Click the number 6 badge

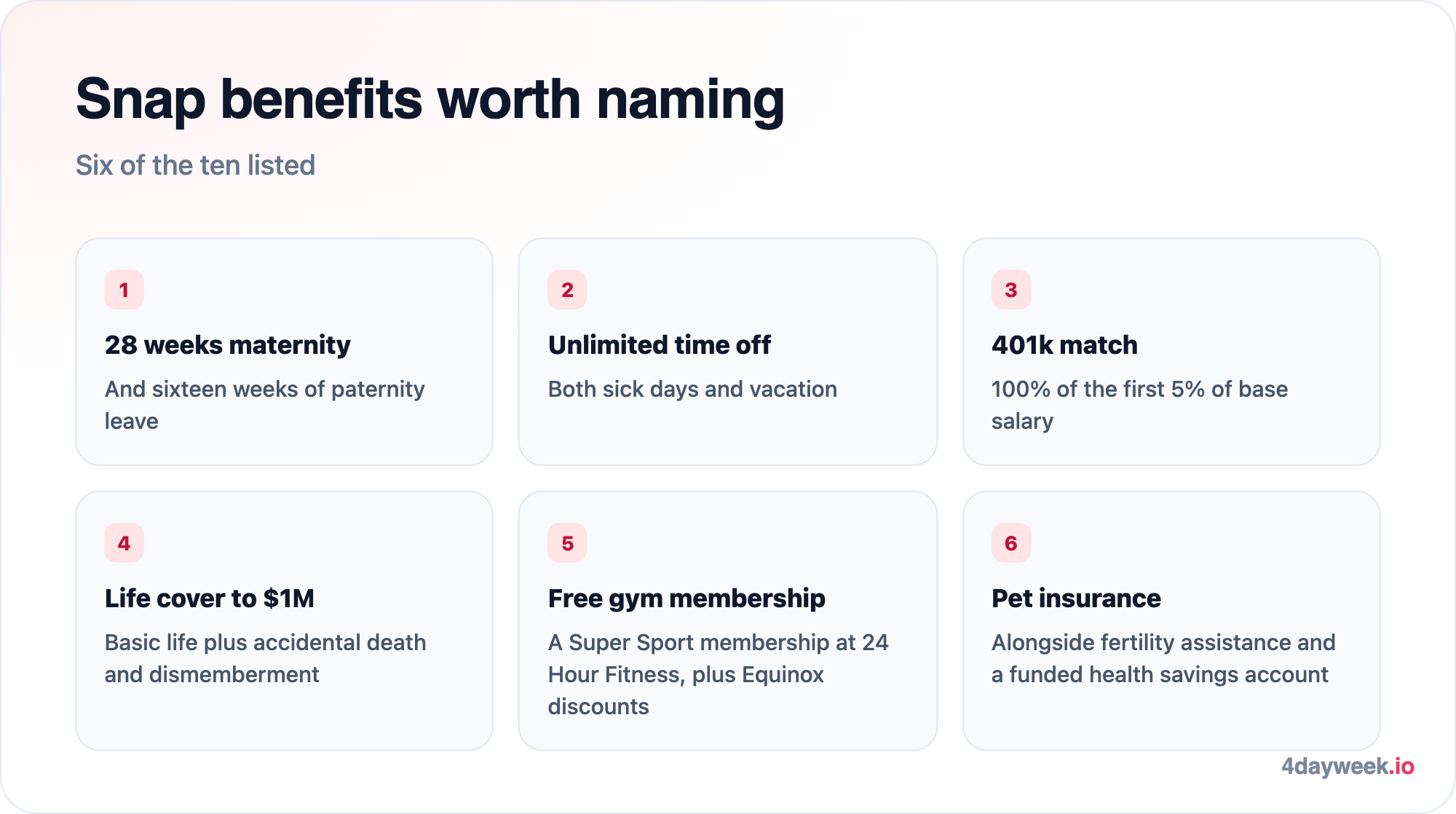tap(1011, 543)
